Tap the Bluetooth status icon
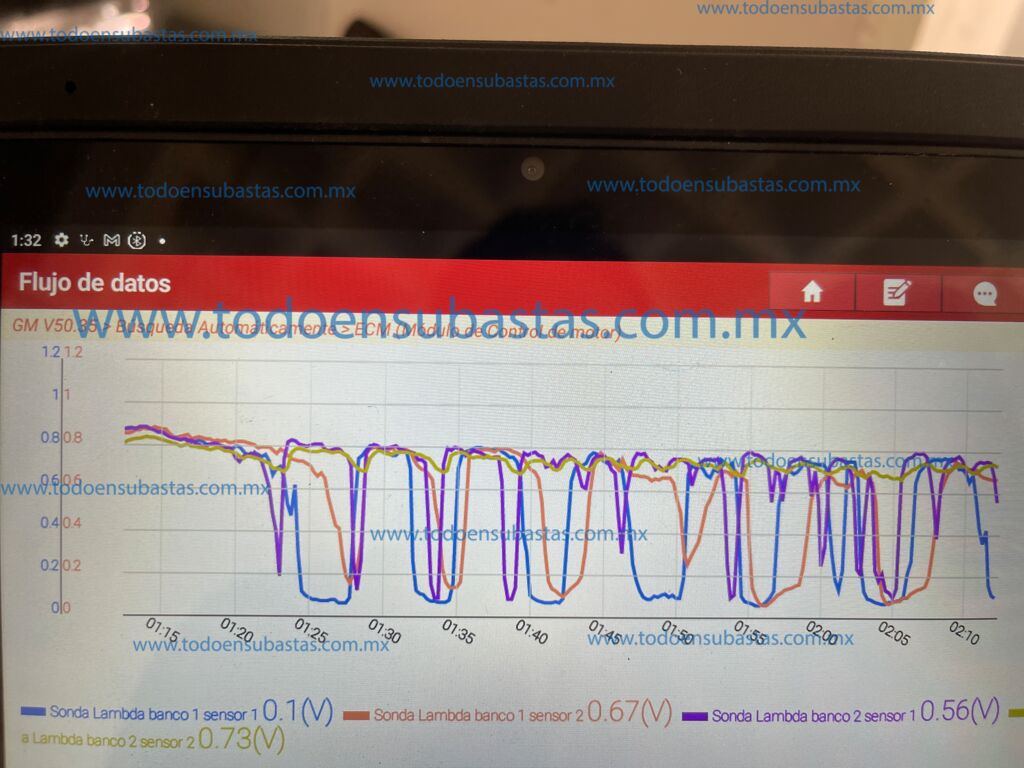Screen dimensions: 1024x768 [x=138, y=240]
